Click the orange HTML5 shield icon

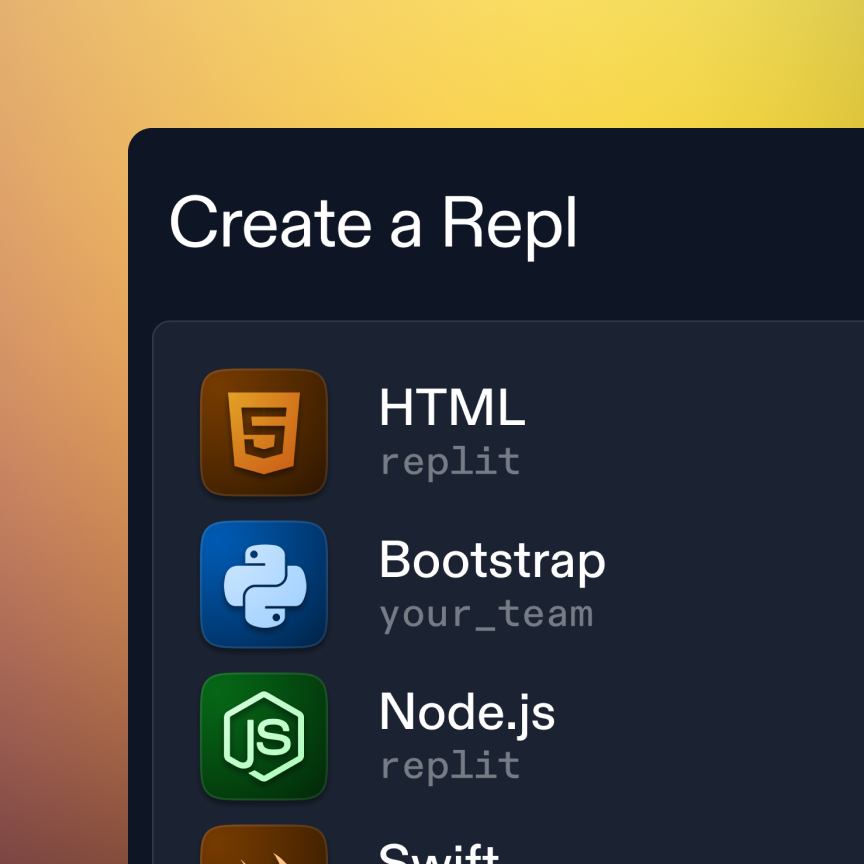tap(264, 432)
